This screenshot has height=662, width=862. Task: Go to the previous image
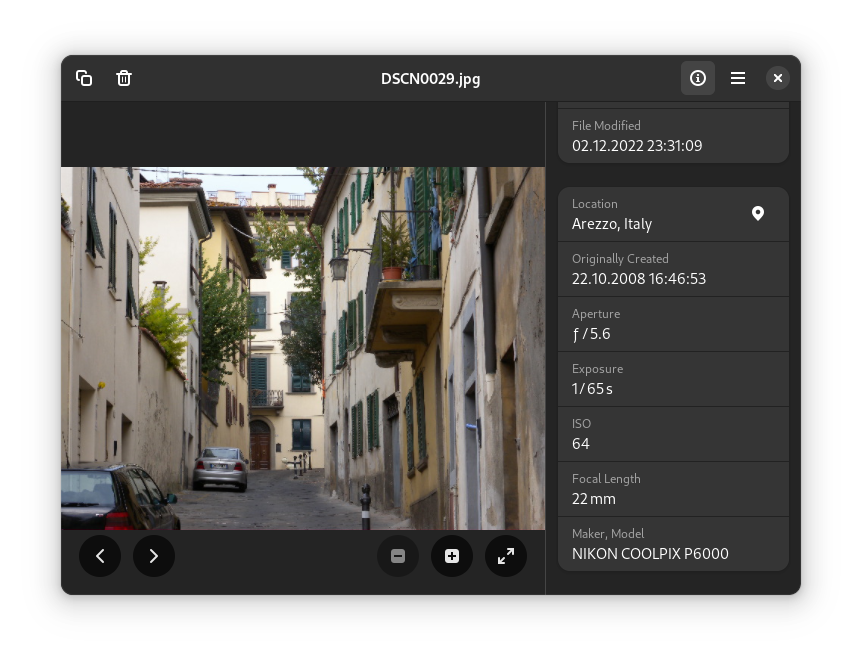[x=100, y=556]
